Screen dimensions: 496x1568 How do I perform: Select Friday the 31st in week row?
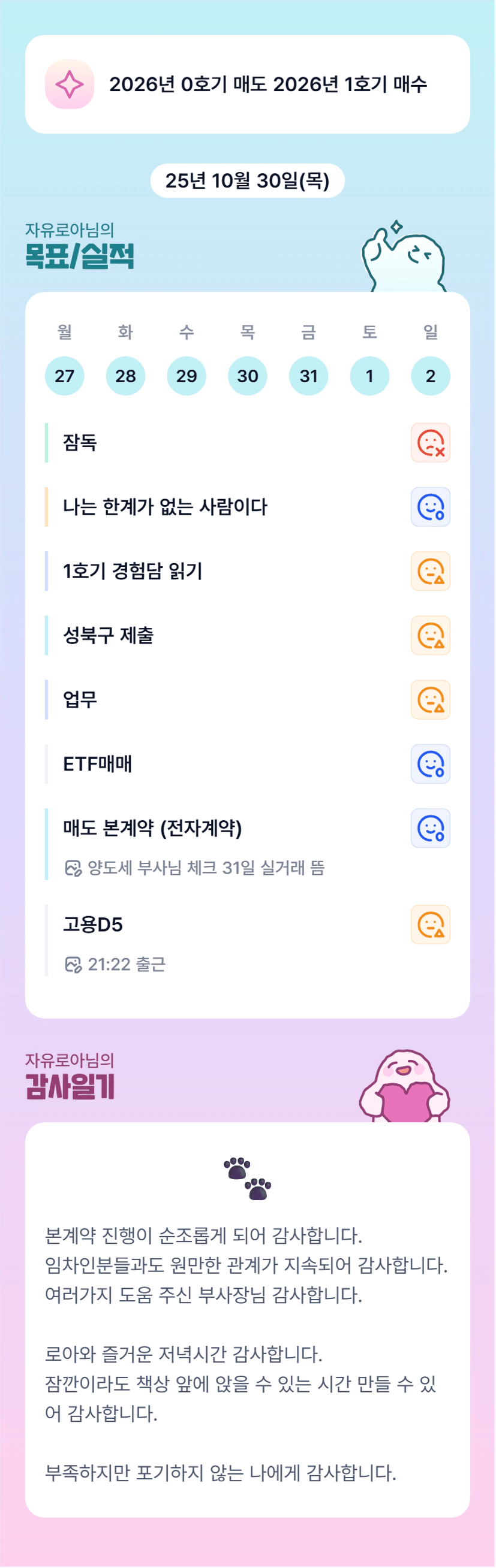(308, 376)
